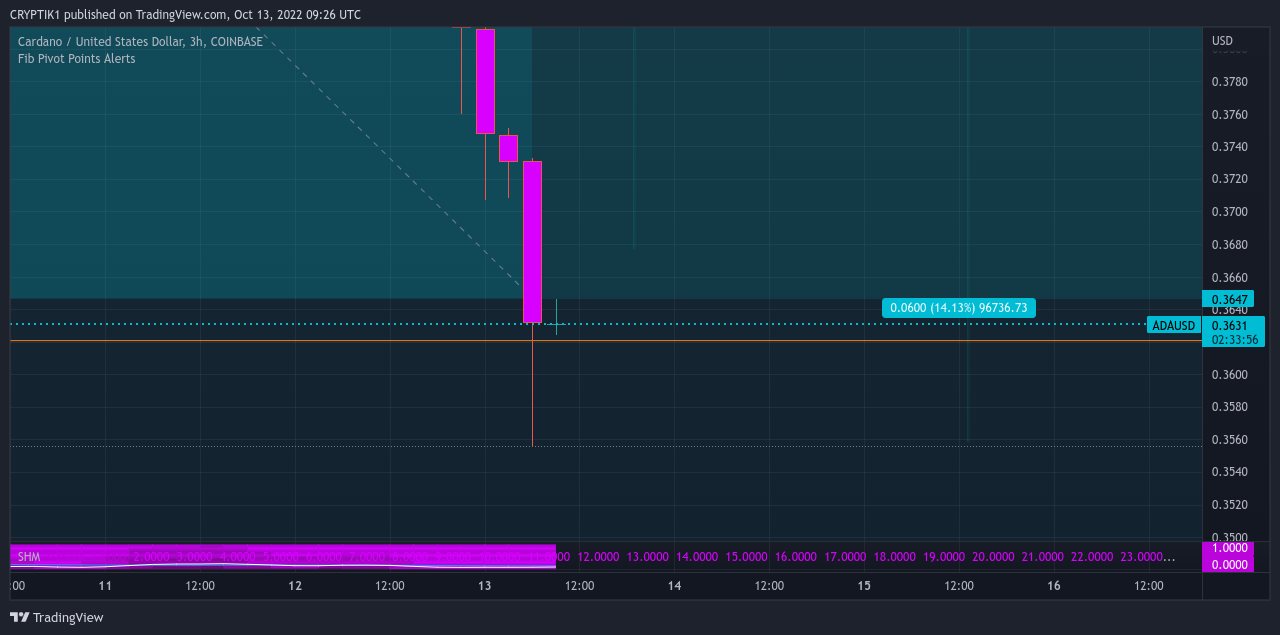This screenshot has height=635, width=1280.
Task: Click the 0.3720 price axis value
Action: (1229, 179)
